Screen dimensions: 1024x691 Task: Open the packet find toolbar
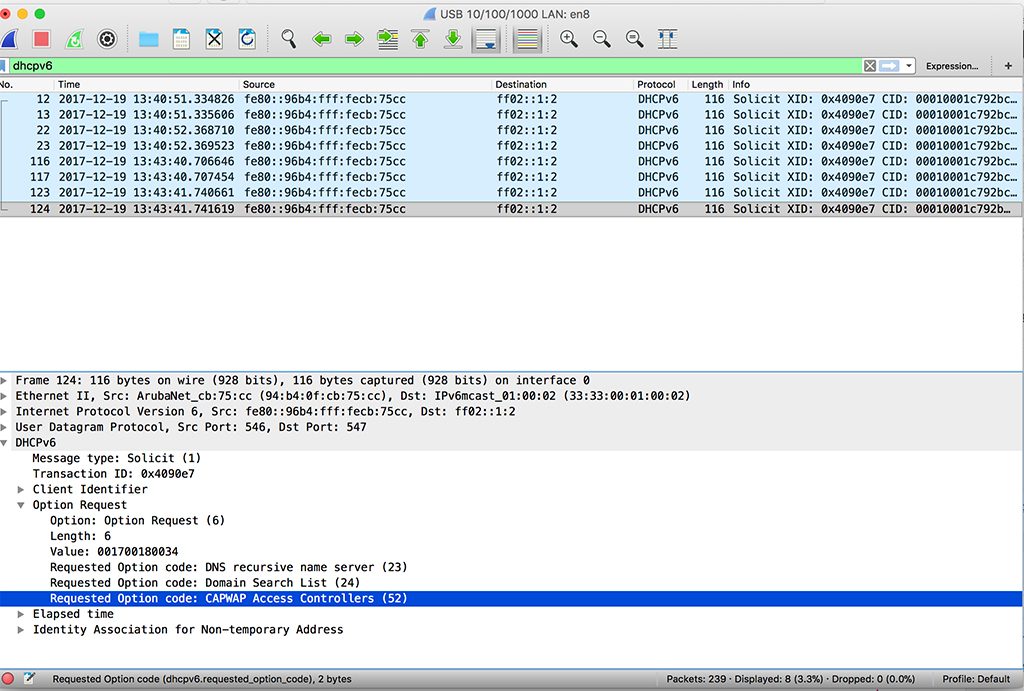click(x=290, y=39)
